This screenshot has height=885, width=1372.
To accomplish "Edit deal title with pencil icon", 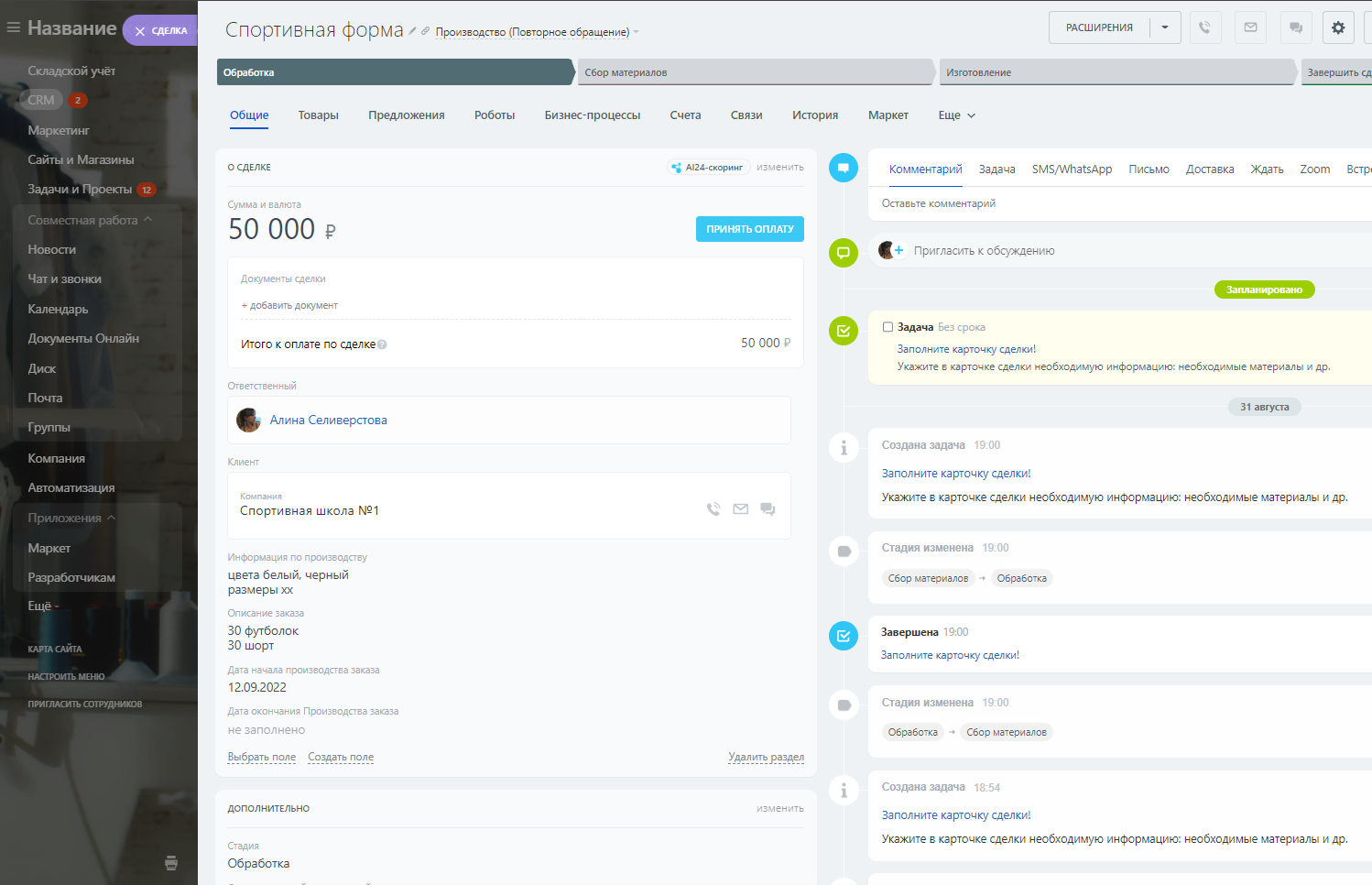I will click(x=413, y=31).
